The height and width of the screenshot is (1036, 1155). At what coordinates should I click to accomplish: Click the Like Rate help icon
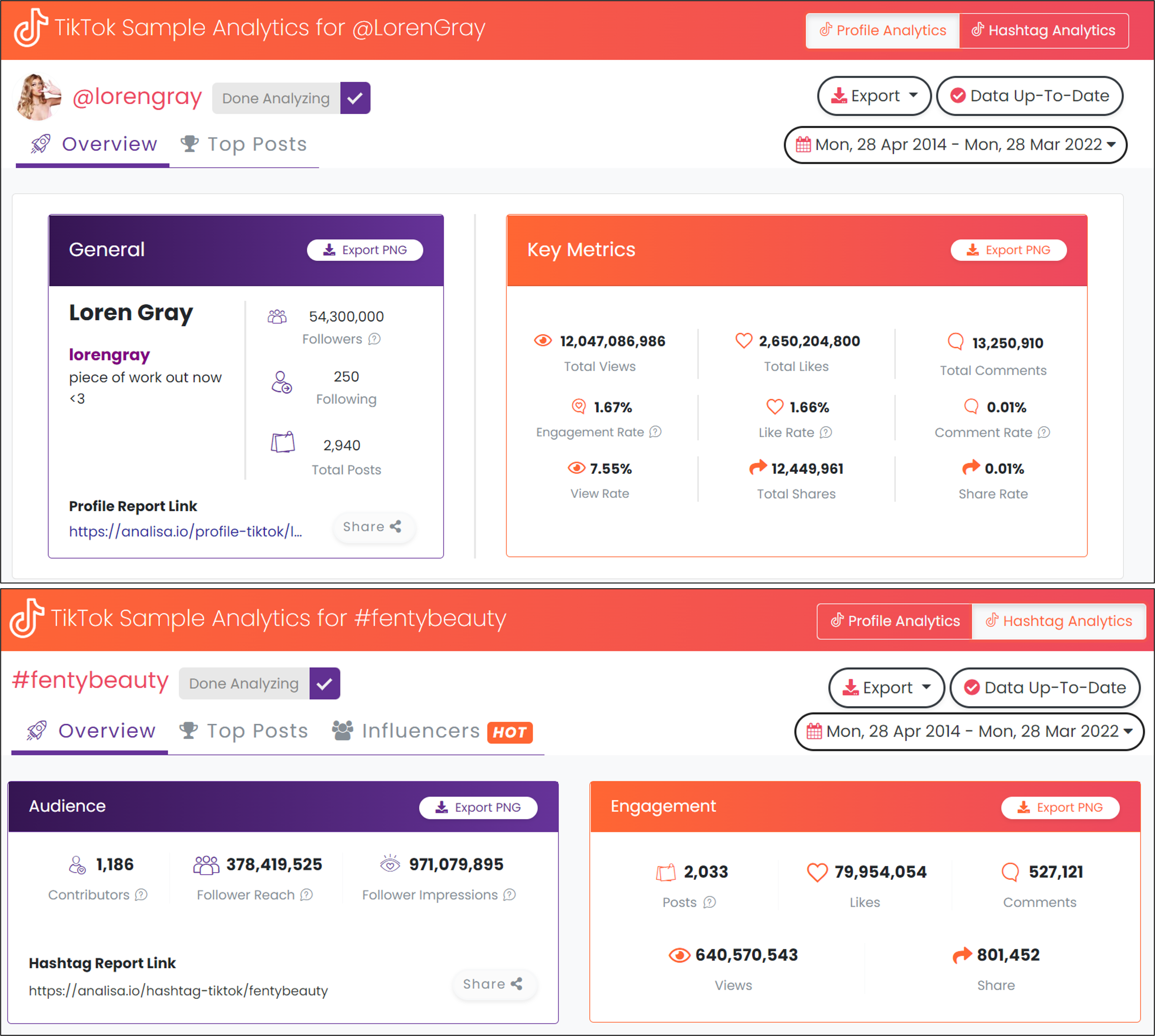coord(826,433)
